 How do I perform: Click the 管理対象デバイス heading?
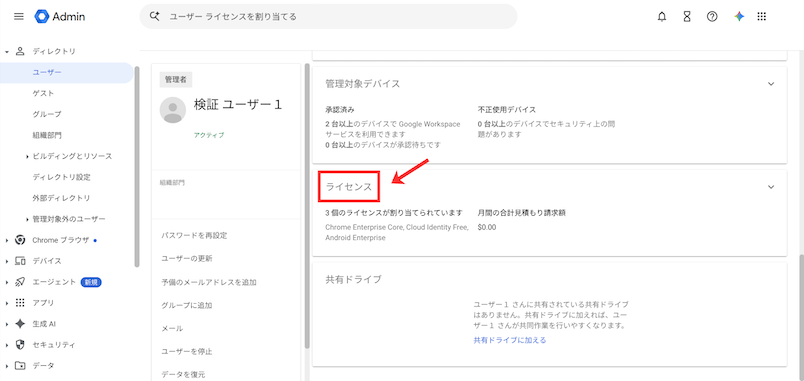[x=363, y=84]
